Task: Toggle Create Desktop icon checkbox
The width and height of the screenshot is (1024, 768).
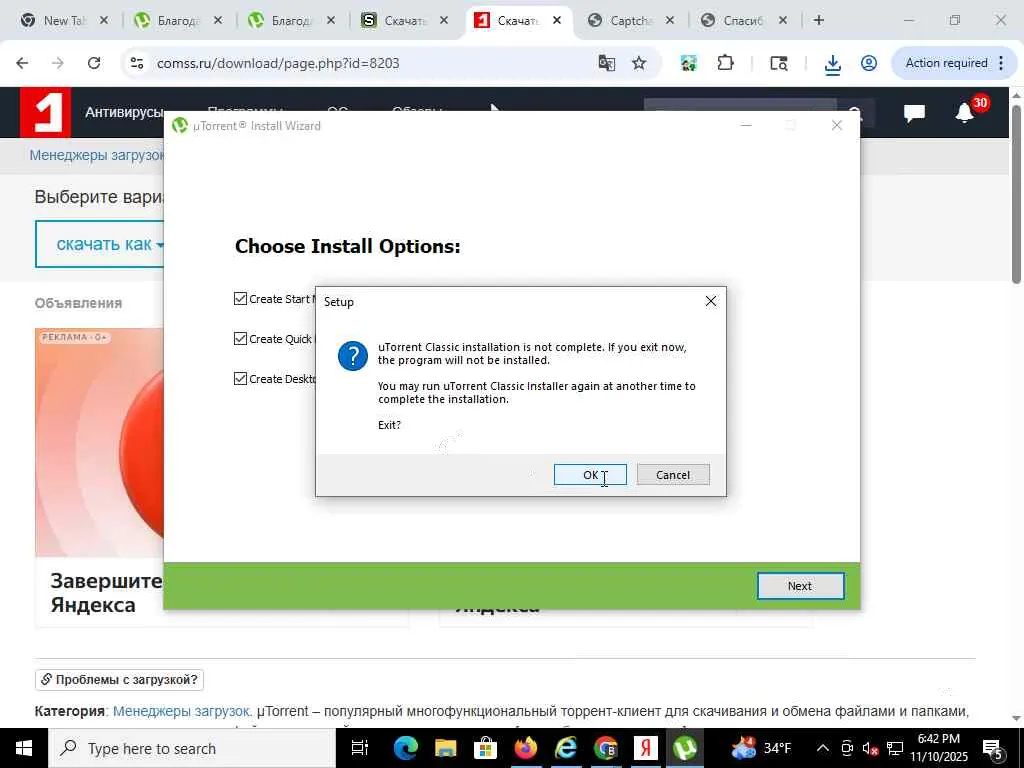Action: point(240,379)
